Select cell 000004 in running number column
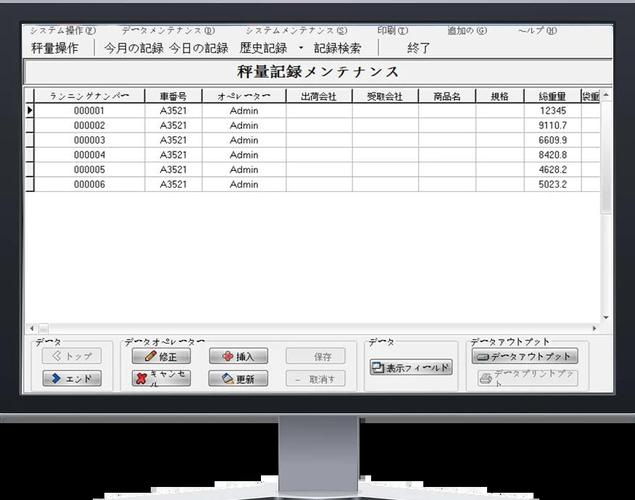The image size is (635, 500). pyautogui.click(x=89, y=155)
